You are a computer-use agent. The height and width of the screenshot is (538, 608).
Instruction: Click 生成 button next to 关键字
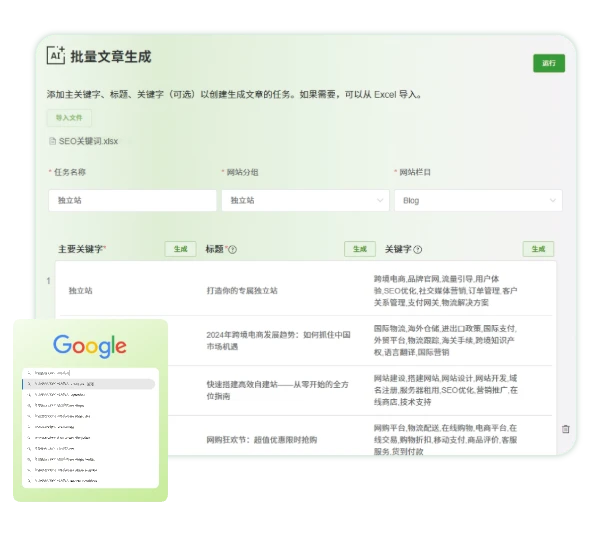pyautogui.click(x=538, y=249)
